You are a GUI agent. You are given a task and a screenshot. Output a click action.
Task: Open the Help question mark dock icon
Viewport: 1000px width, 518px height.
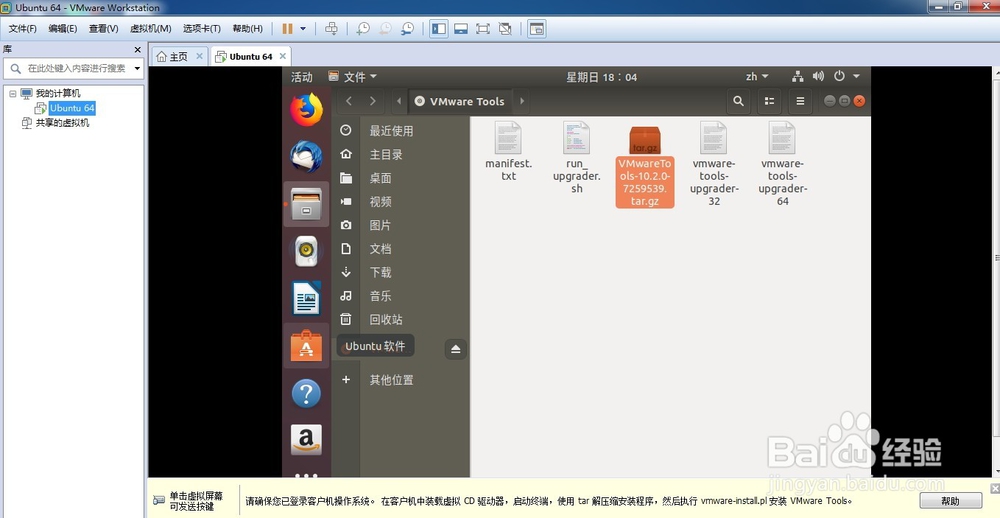pos(306,394)
